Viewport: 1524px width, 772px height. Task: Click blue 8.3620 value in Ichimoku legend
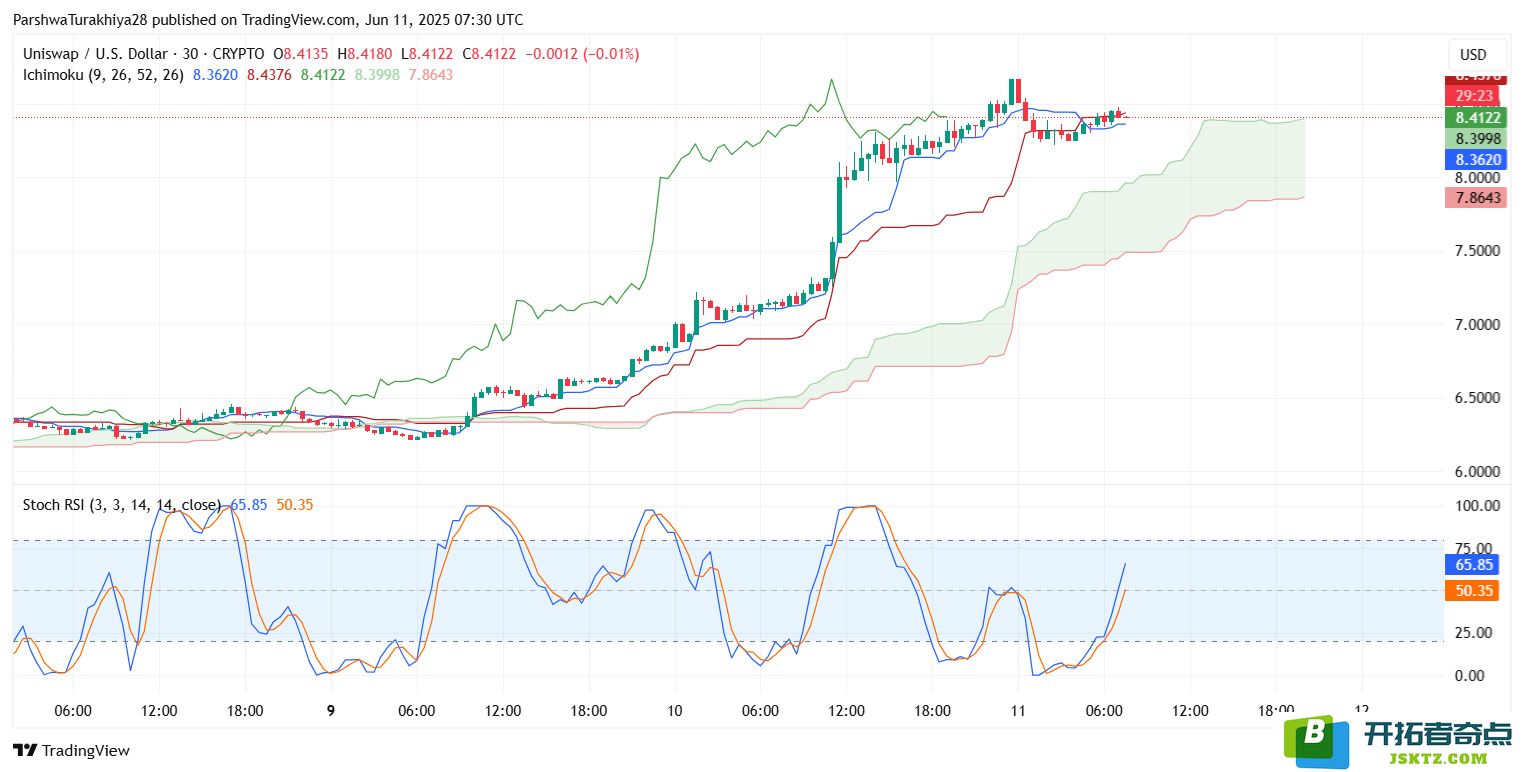click(215, 74)
